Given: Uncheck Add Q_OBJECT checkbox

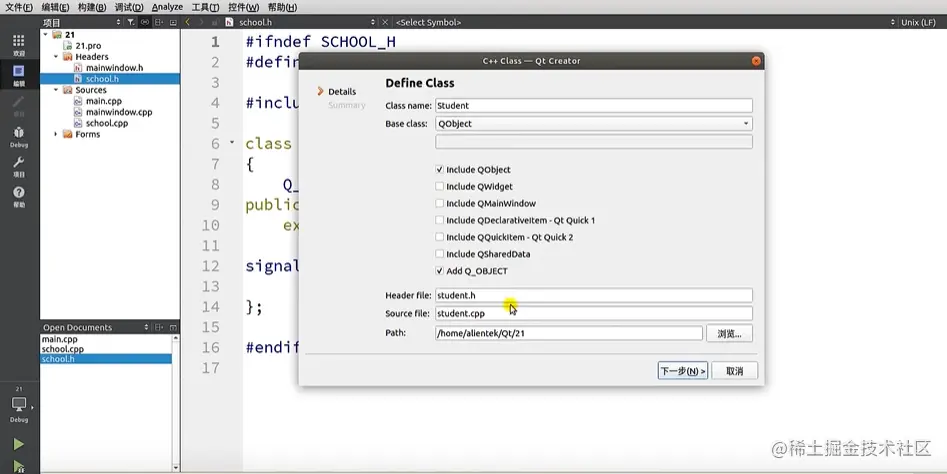Looking at the screenshot, I should coord(440,271).
